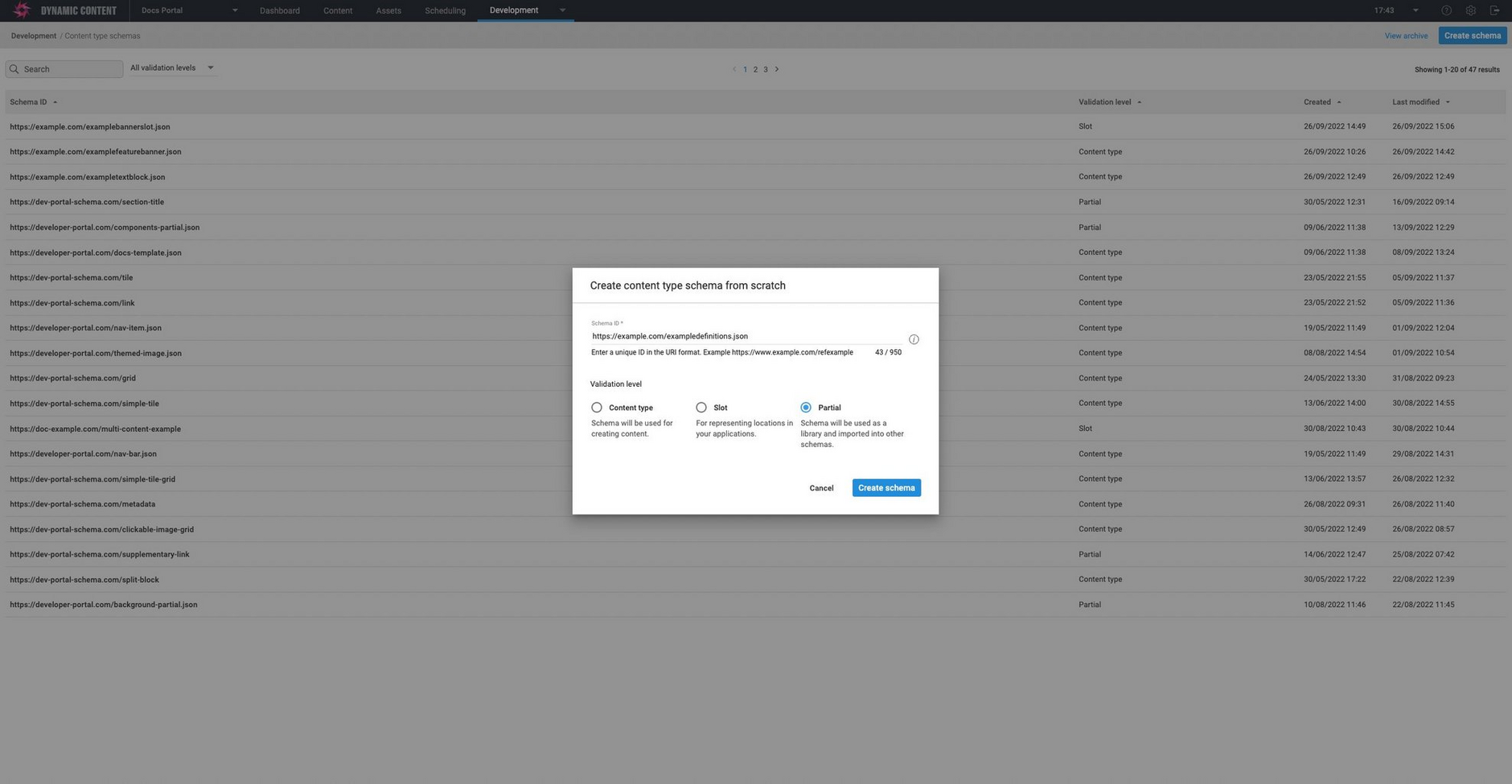Select the Content type radio button
Screen dimensions: 1512x784
click(x=597, y=408)
